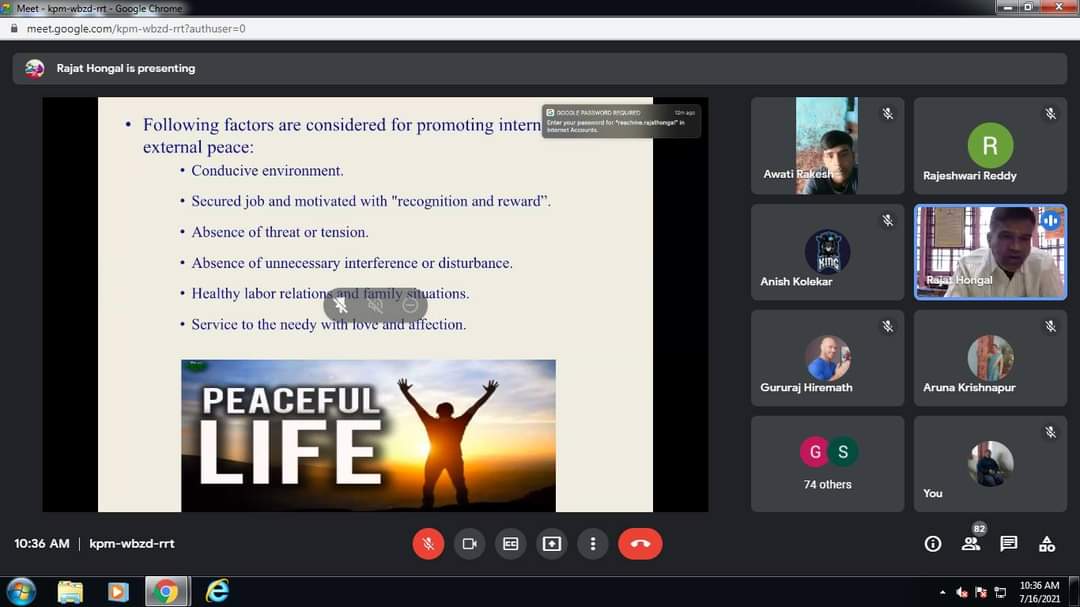Open Internet Explorer from the taskbar

tap(216, 591)
